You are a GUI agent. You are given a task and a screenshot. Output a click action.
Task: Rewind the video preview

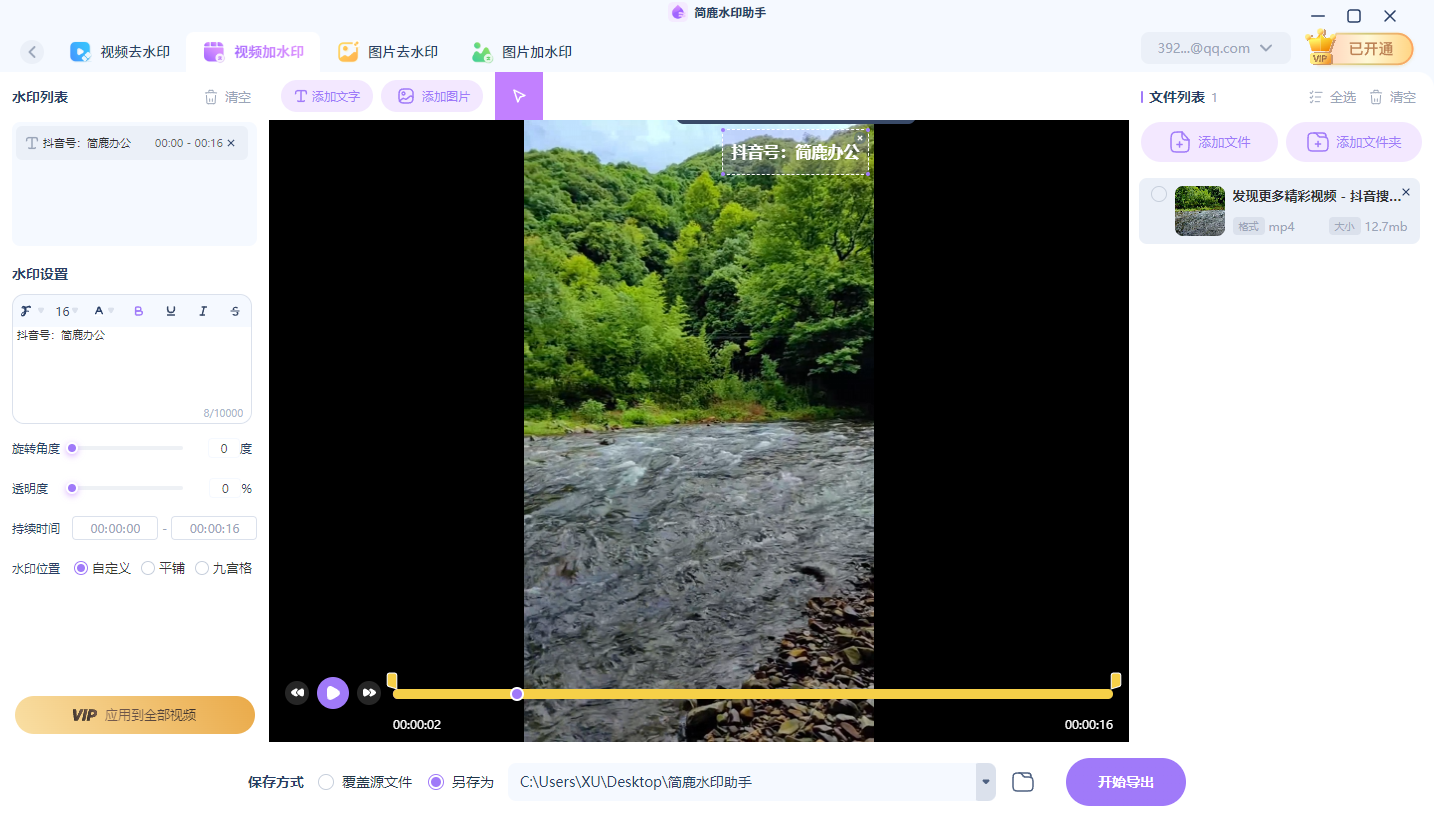(x=297, y=692)
